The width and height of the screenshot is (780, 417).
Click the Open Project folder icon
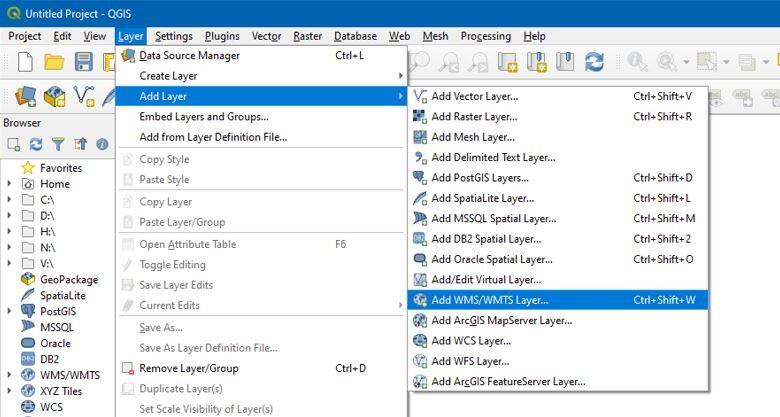(x=54, y=62)
